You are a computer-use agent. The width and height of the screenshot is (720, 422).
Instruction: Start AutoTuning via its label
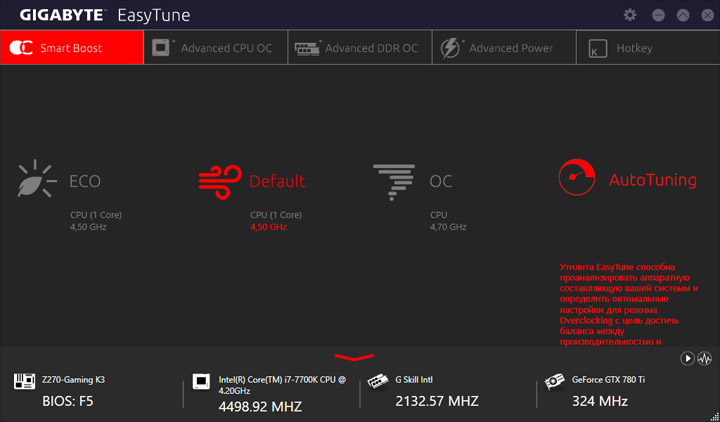(652, 180)
